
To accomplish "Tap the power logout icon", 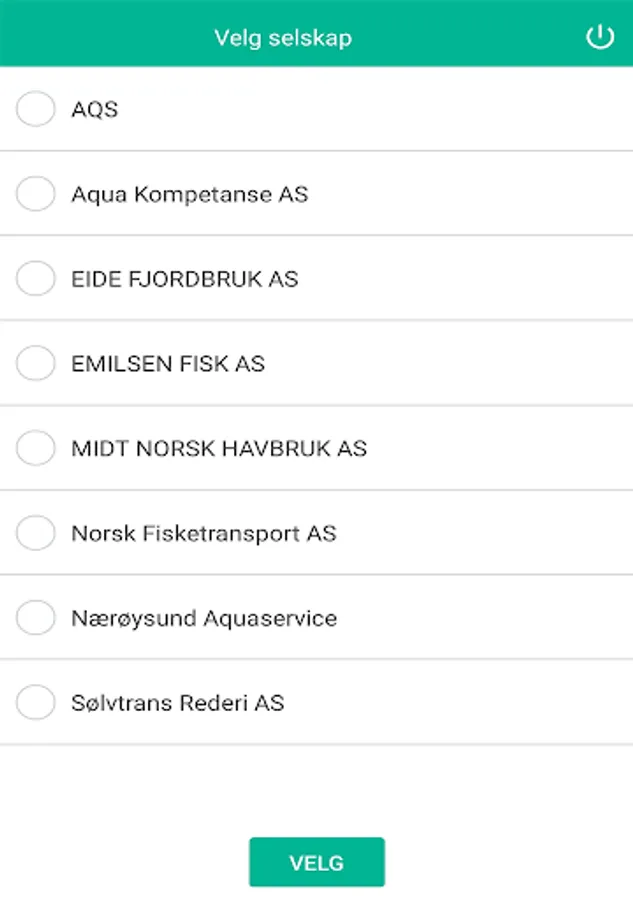I will point(599,38).
